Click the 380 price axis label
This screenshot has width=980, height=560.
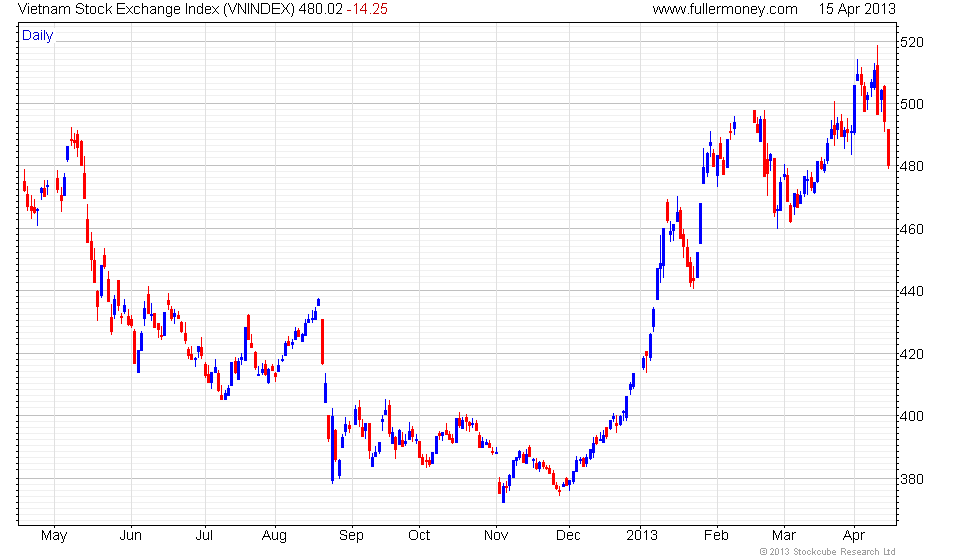coord(911,479)
